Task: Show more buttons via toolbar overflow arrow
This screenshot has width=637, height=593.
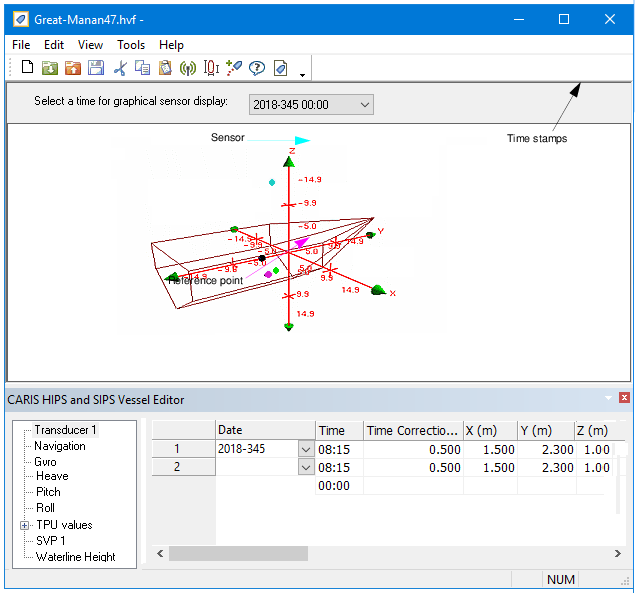Action: click(302, 73)
